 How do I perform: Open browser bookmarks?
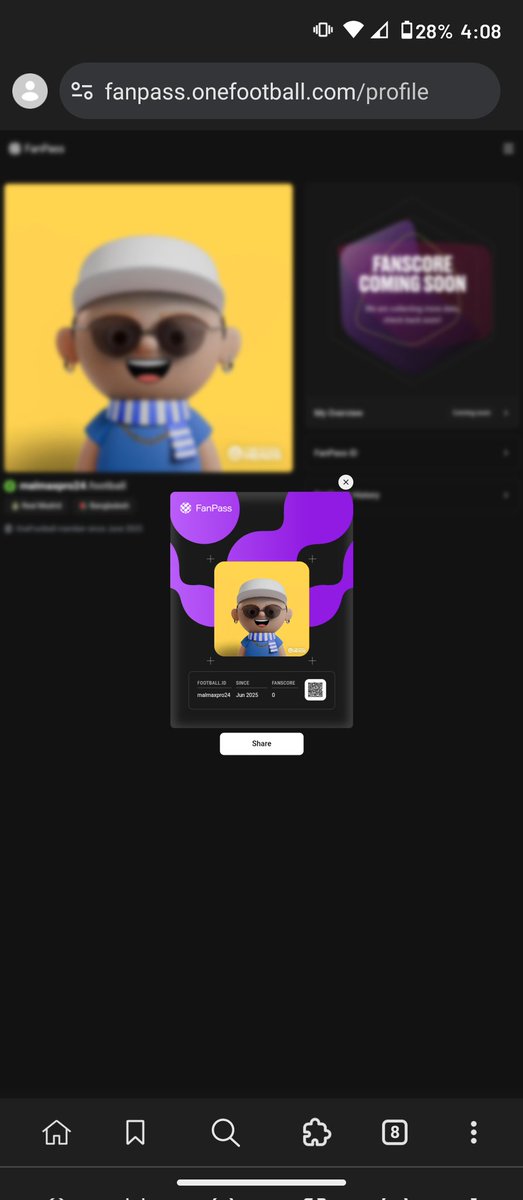coord(135,1132)
